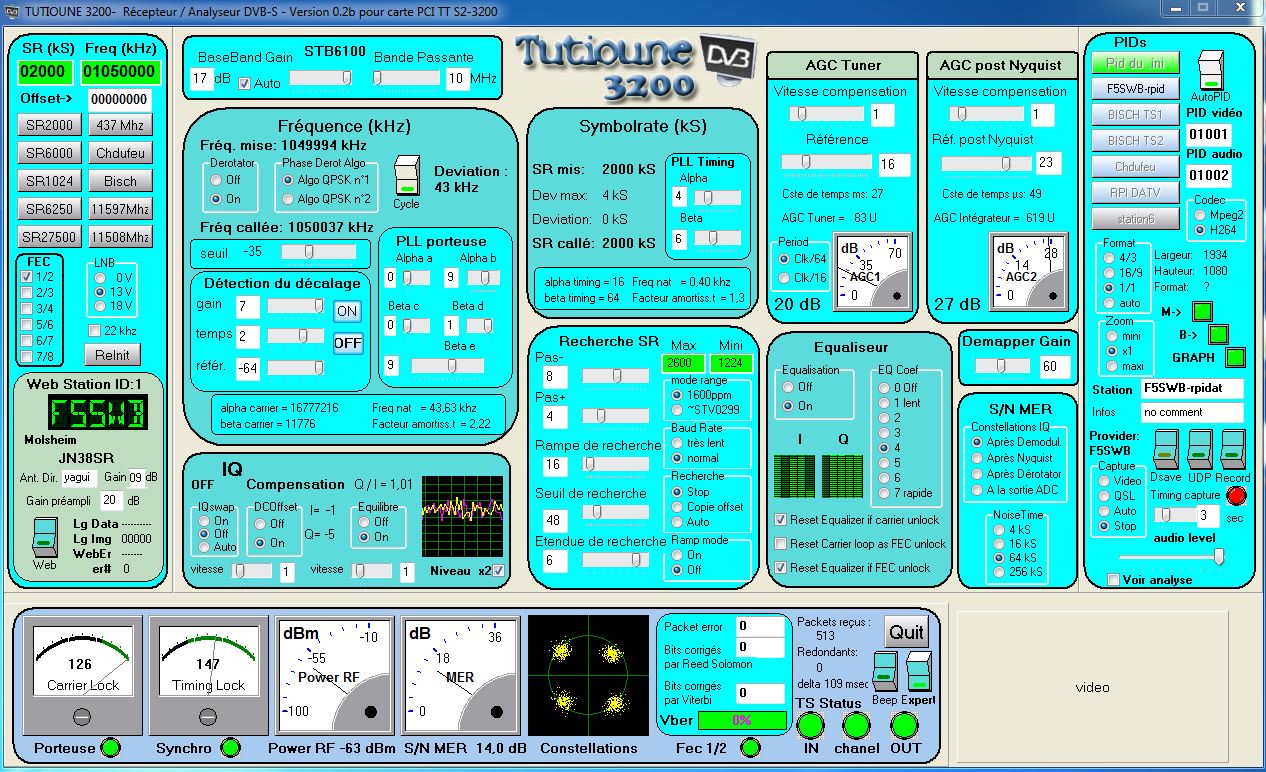Click the Carrier Lock gauge
The width and height of the screenshot is (1266, 772).
(x=83, y=675)
